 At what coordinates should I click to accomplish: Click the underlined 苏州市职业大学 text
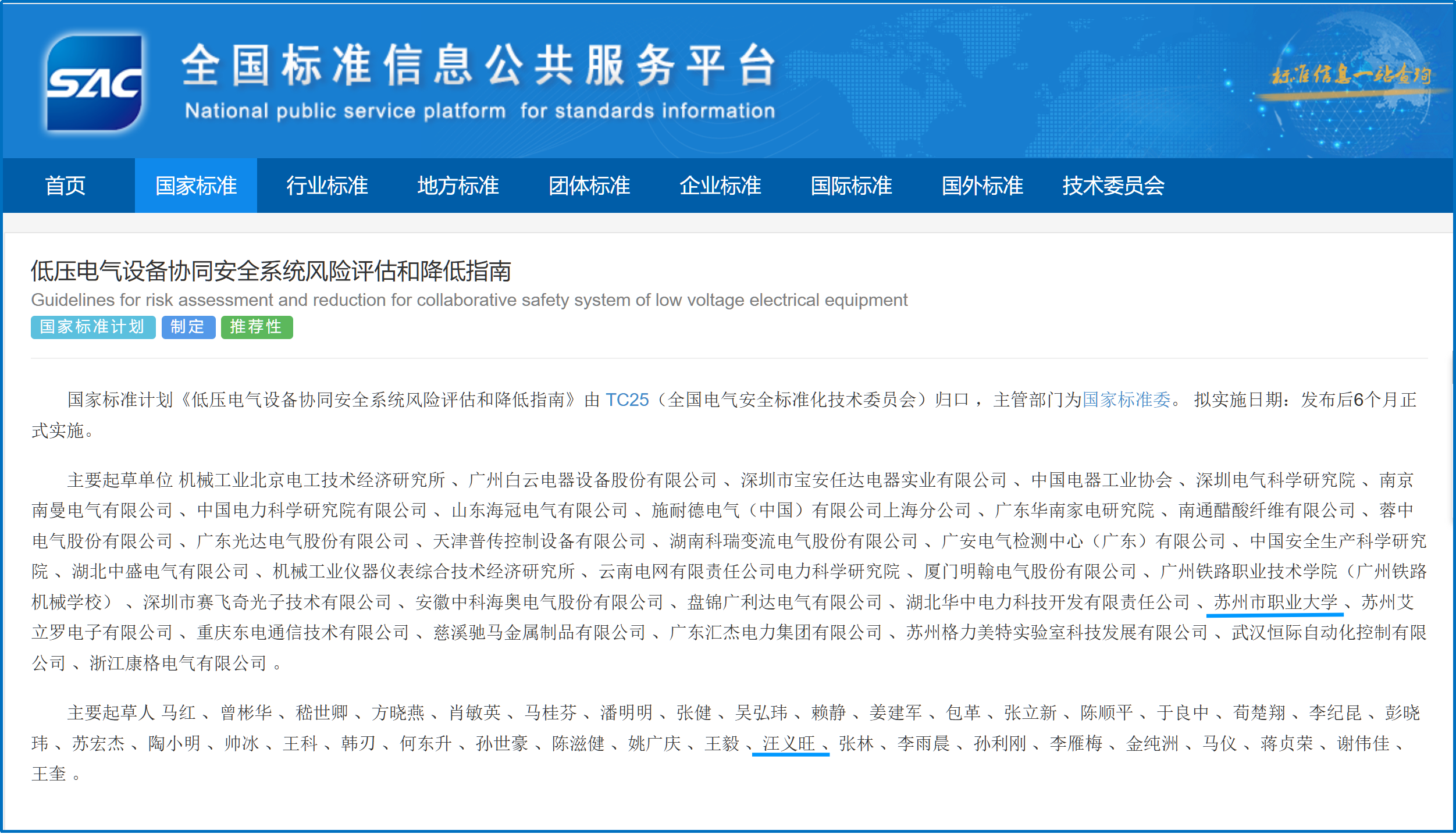1275,603
